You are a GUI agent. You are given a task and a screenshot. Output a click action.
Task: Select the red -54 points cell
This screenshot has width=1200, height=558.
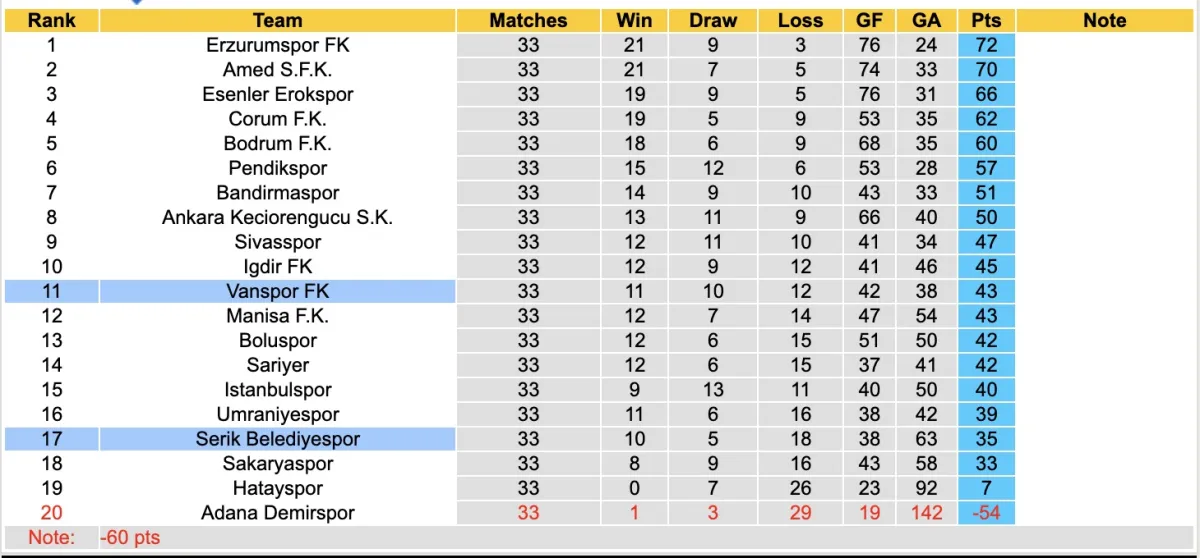(x=986, y=513)
